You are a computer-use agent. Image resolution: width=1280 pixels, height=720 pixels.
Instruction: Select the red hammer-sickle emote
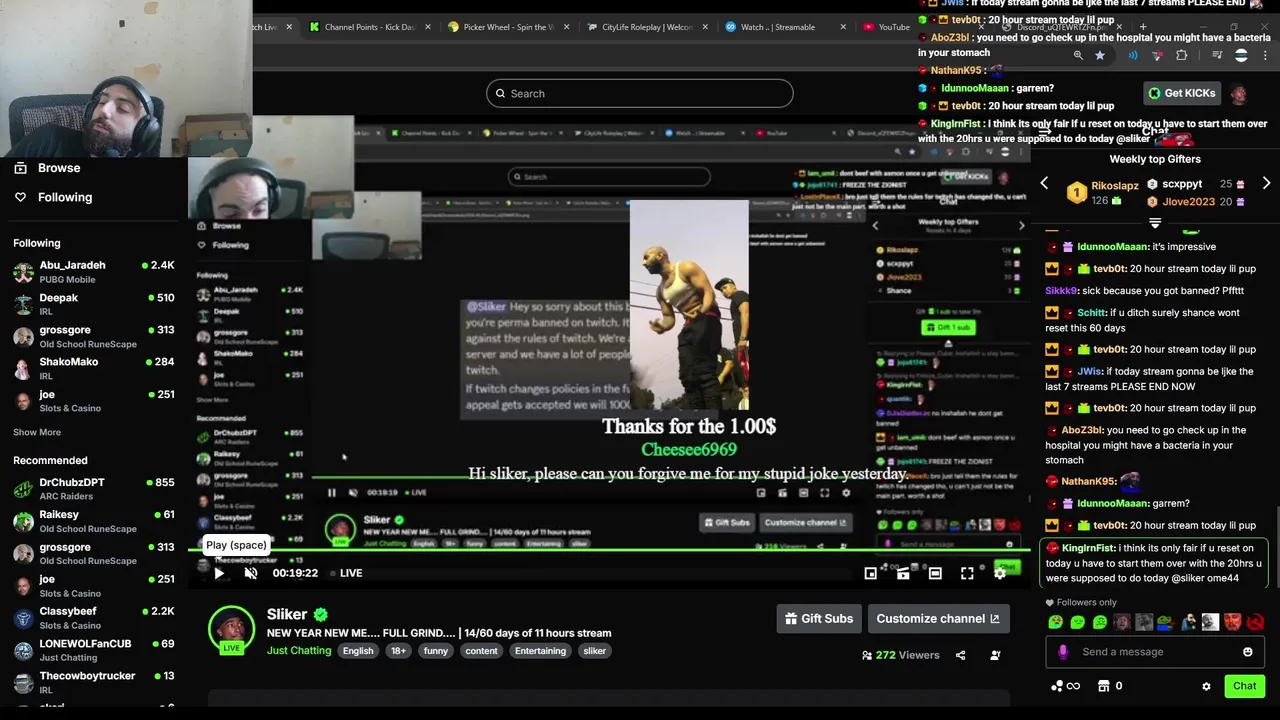click(1255, 622)
